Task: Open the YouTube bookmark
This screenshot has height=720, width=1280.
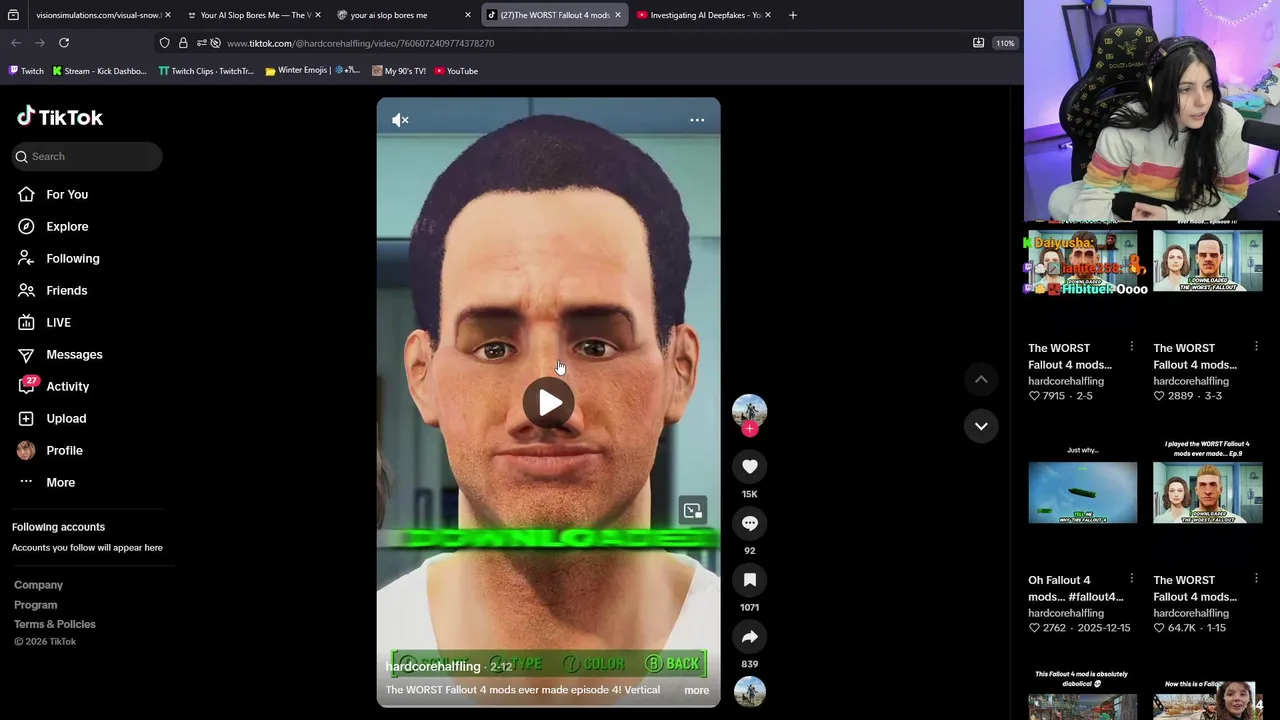Action: click(456, 71)
